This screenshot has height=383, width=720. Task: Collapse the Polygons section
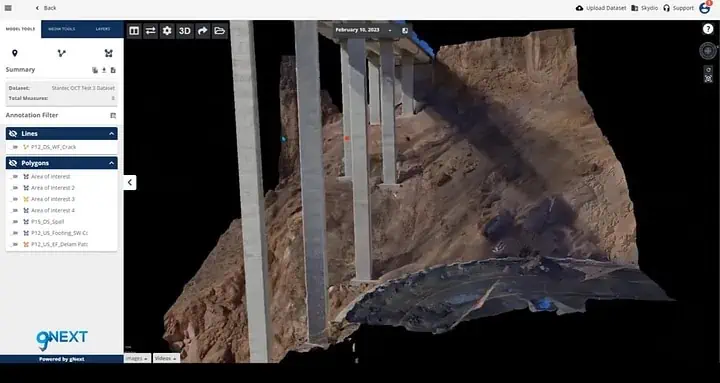point(112,163)
